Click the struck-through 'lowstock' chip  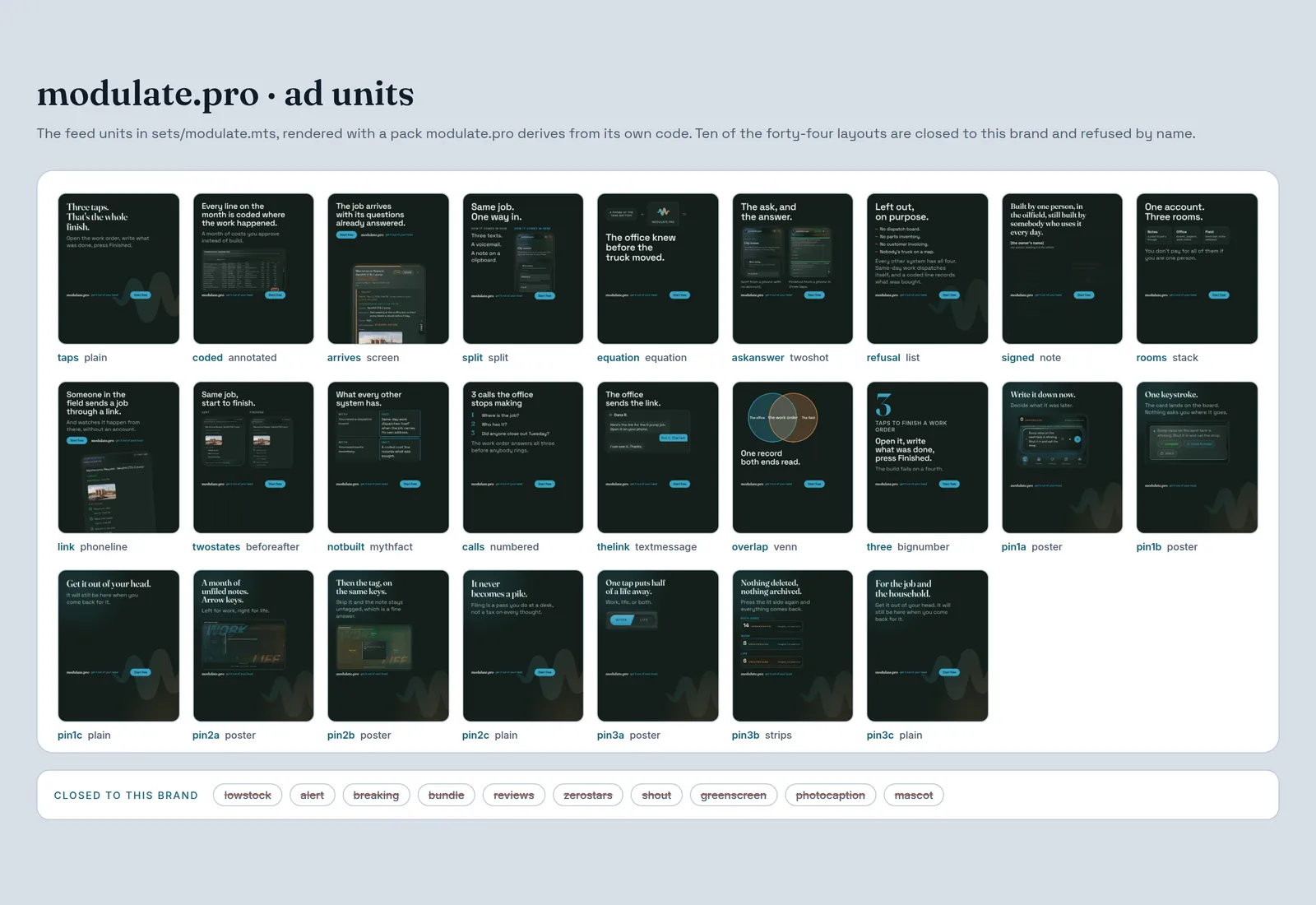click(x=248, y=796)
